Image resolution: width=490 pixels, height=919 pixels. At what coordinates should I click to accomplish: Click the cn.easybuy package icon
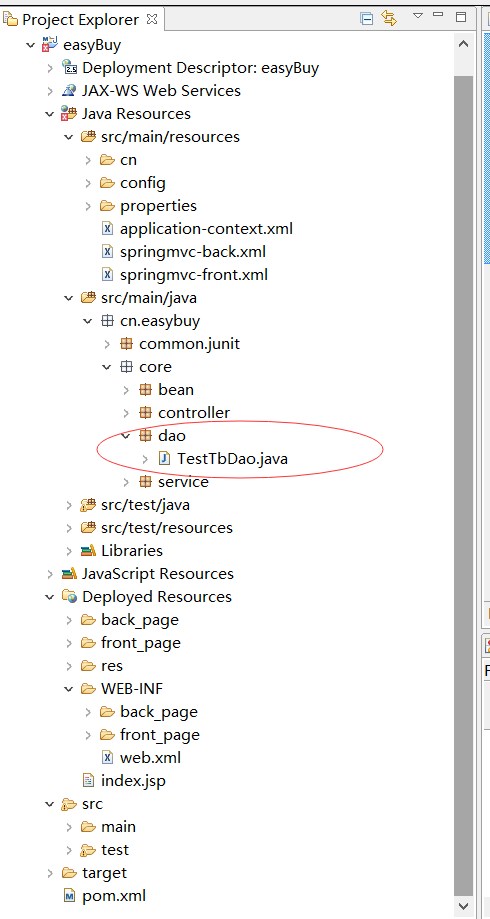pos(107,321)
